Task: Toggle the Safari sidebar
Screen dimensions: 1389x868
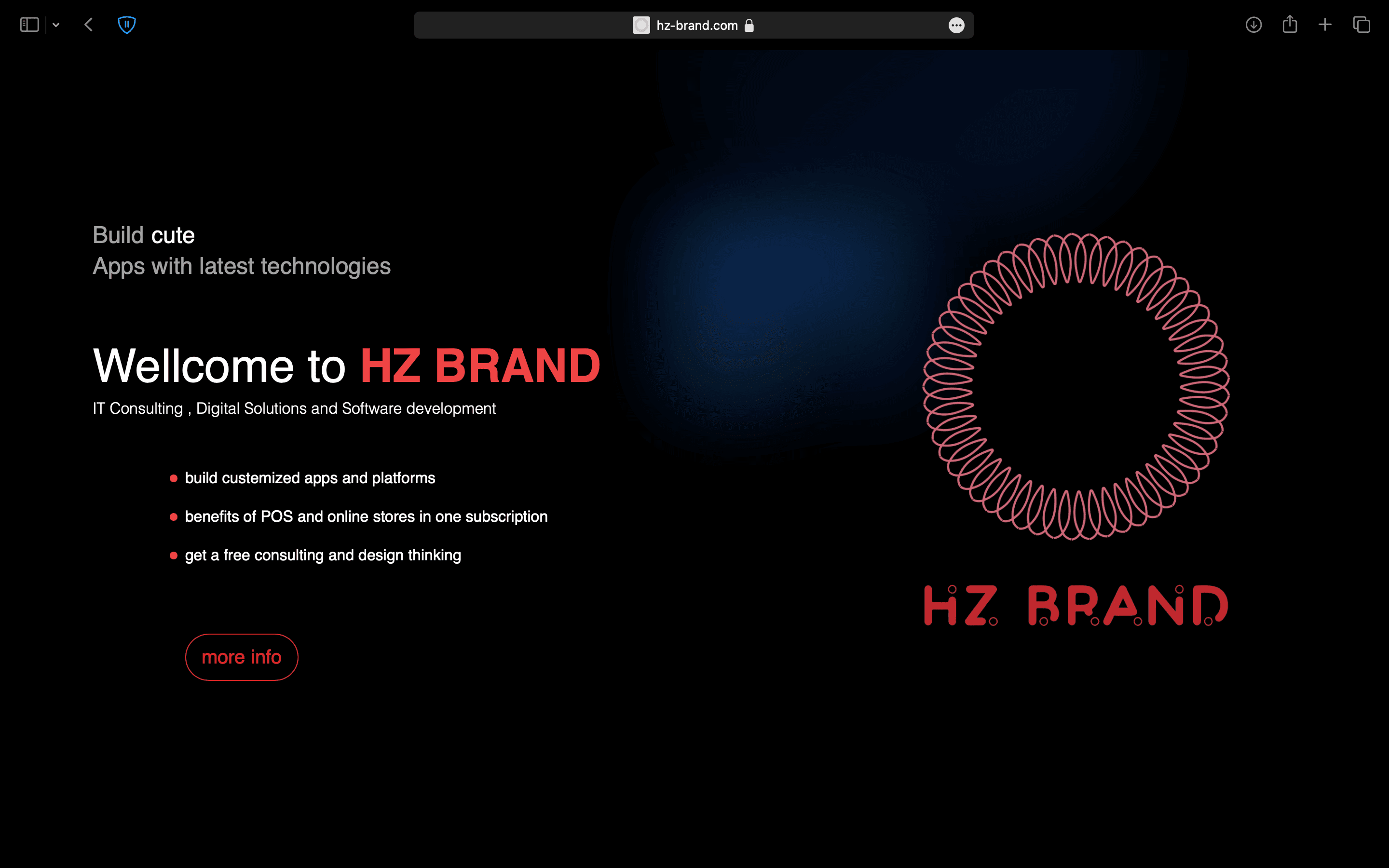Action: tap(29, 25)
